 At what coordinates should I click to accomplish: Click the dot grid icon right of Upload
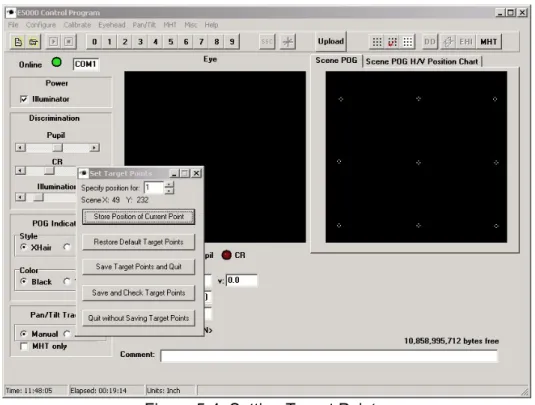(377, 42)
